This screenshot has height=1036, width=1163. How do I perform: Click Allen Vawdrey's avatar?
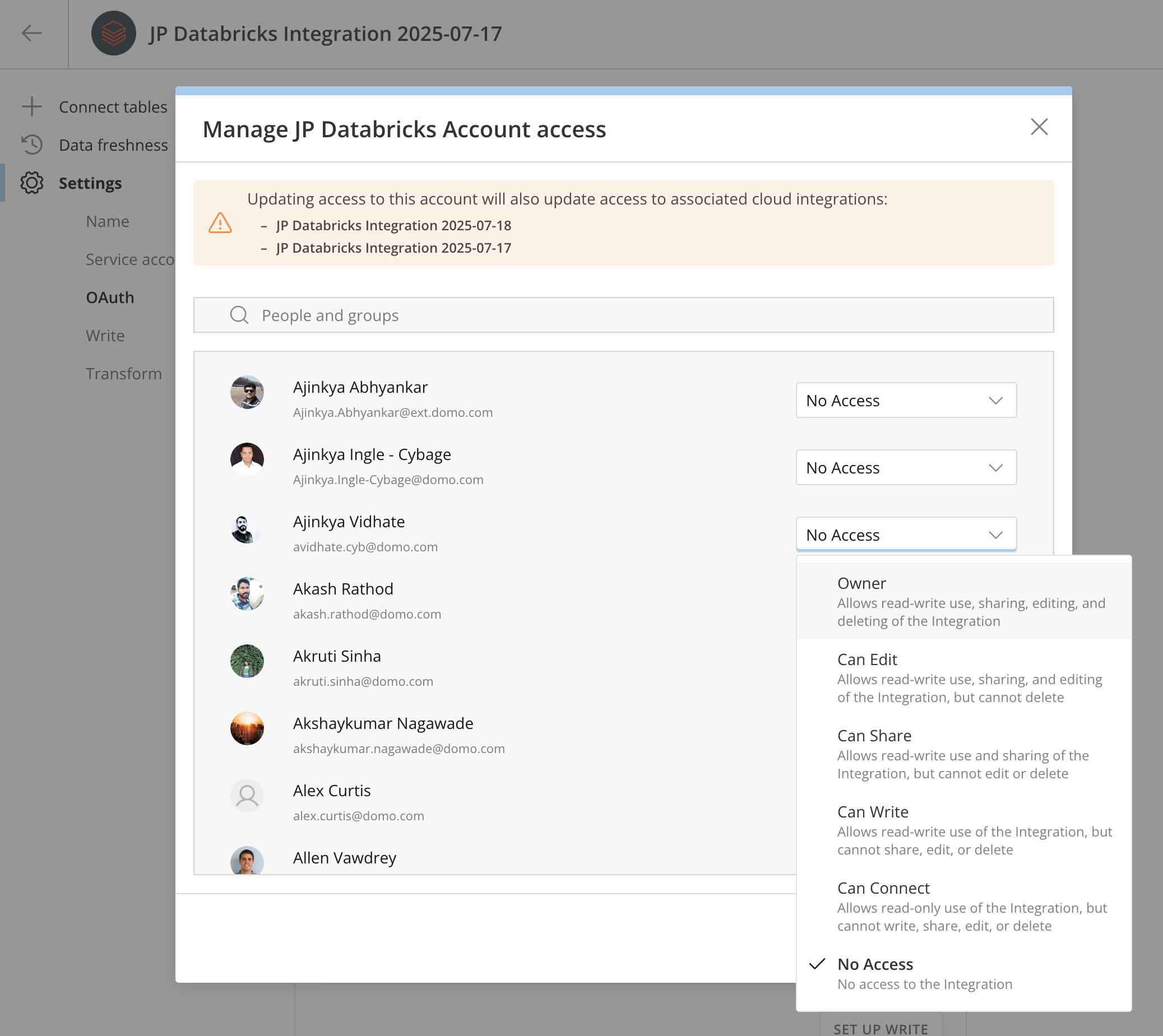tap(247, 860)
